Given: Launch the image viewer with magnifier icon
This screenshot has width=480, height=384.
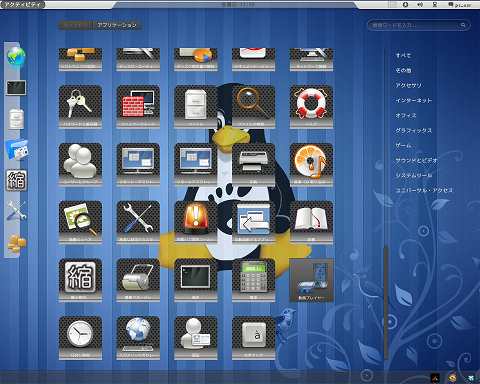Looking at the screenshot, I should (x=80, y=222).
